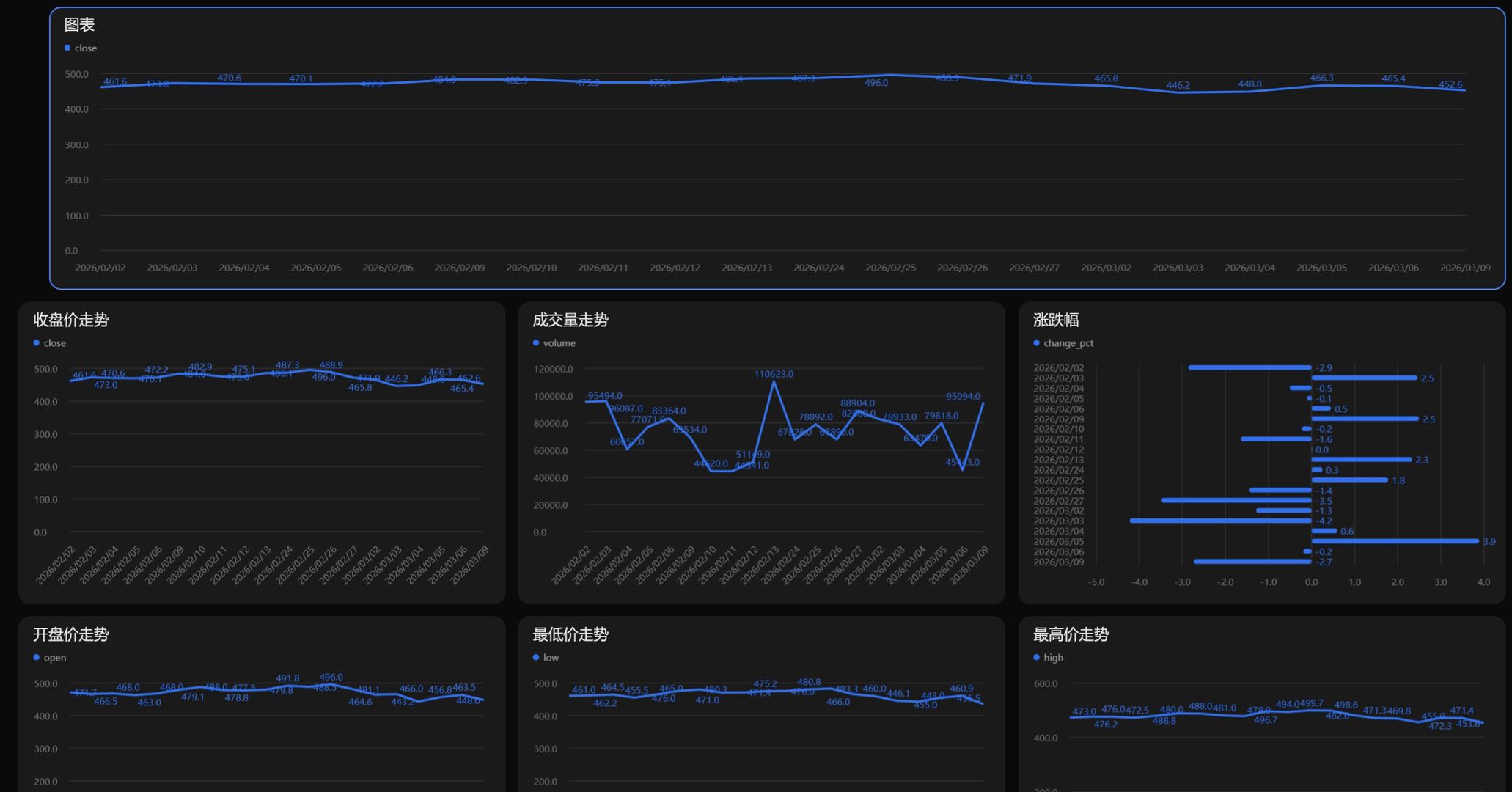Viewport: 1512px width, 792px height.
Task: Click the 496.0 data label in 图表
Action: coord(876,83)
